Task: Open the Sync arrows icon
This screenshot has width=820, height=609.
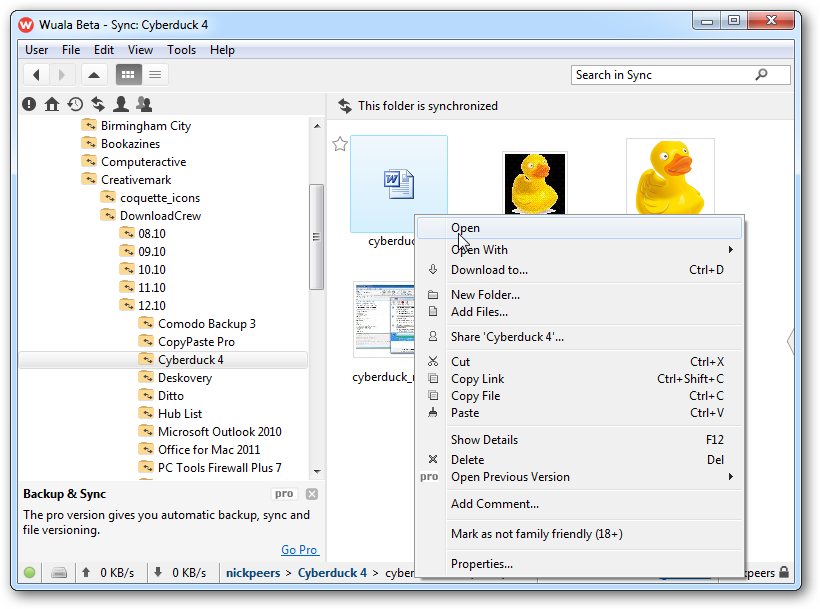Action: coord(98,105)
